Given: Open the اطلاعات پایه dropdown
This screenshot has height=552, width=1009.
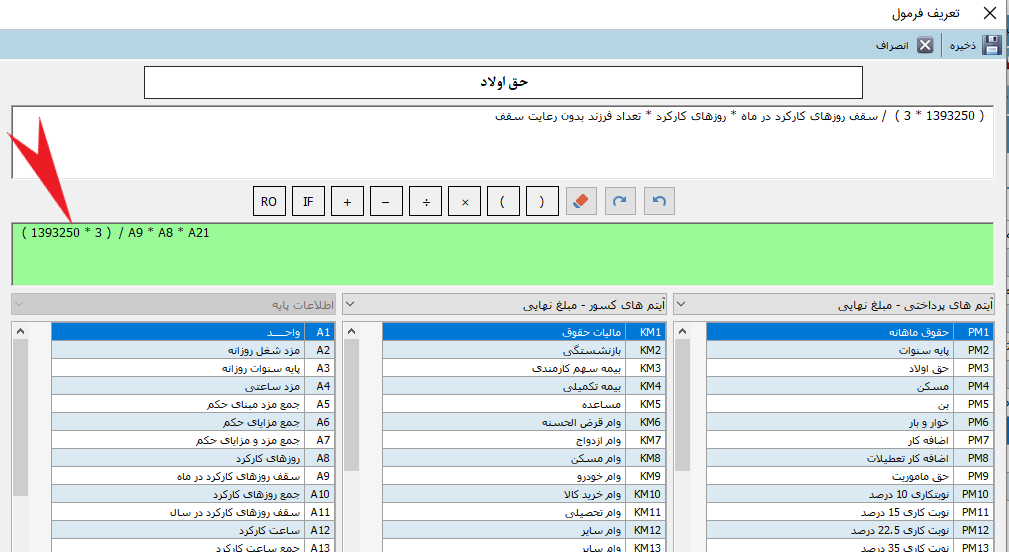Looking at the screenshot, I should pos(20,303).
